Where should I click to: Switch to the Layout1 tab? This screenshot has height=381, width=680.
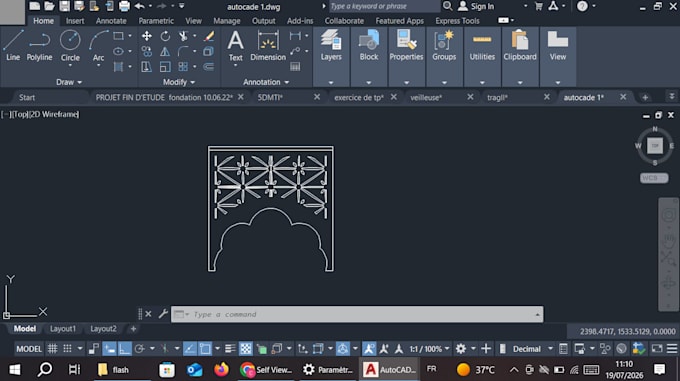point(62,329)
